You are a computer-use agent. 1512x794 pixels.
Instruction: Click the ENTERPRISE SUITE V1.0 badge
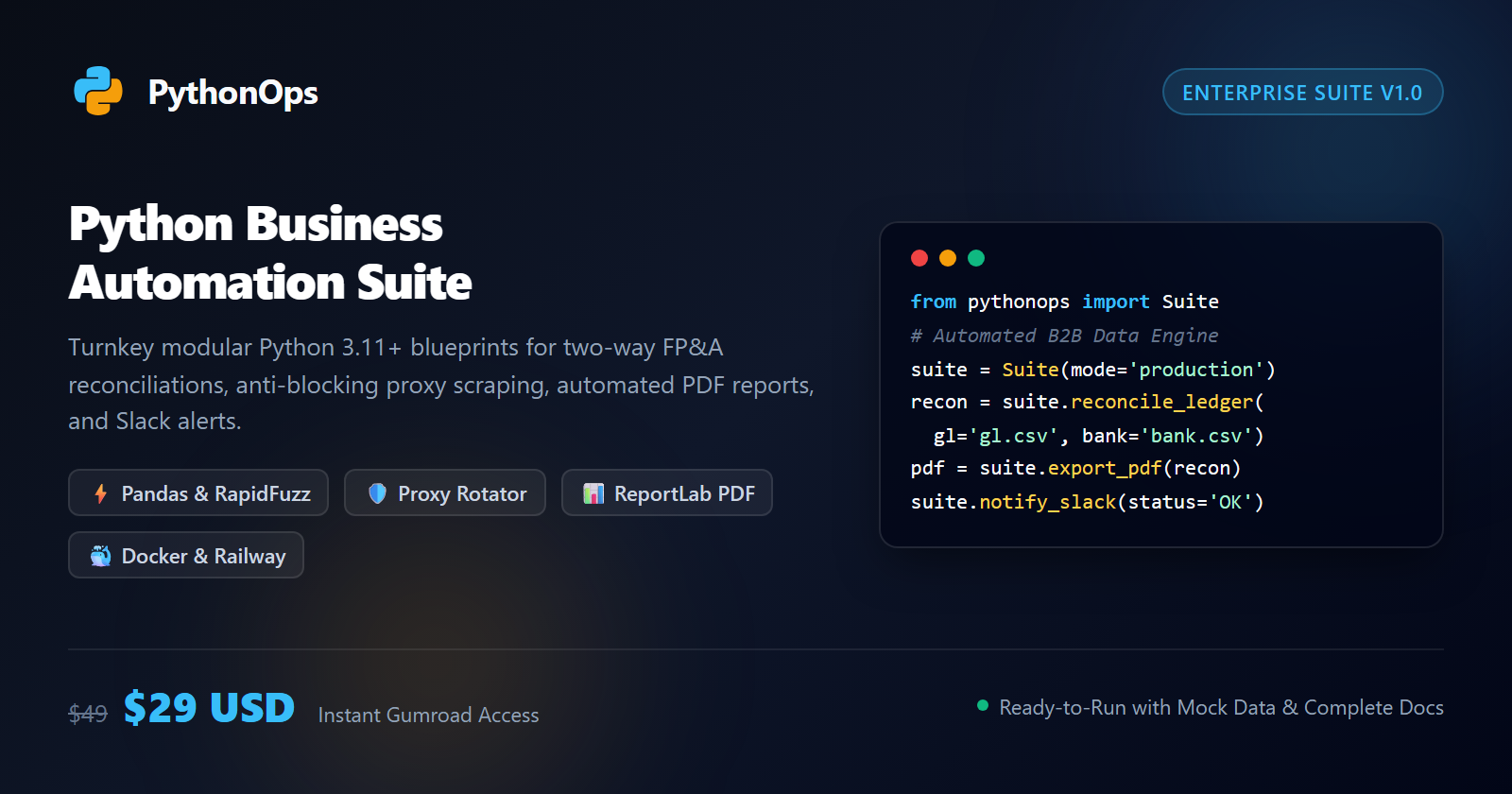click(1302, 92)
